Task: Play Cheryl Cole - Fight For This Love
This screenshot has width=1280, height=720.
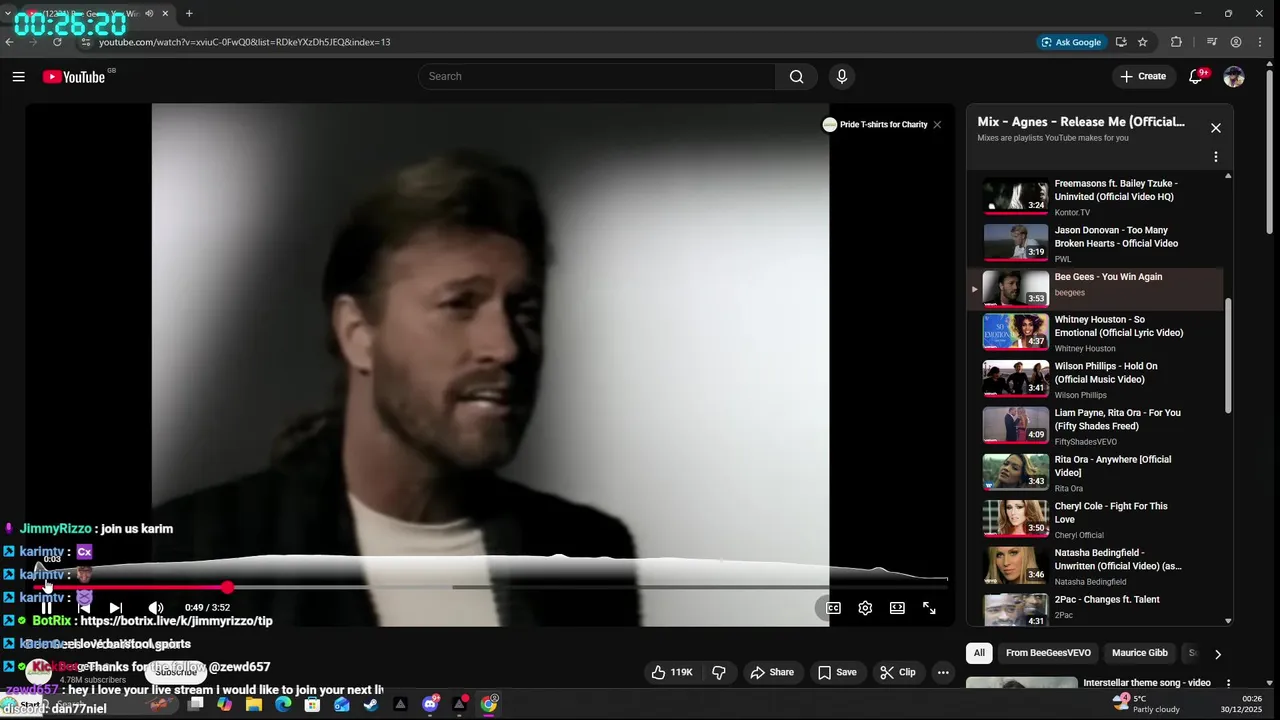Action: [x=1096, y=519]
